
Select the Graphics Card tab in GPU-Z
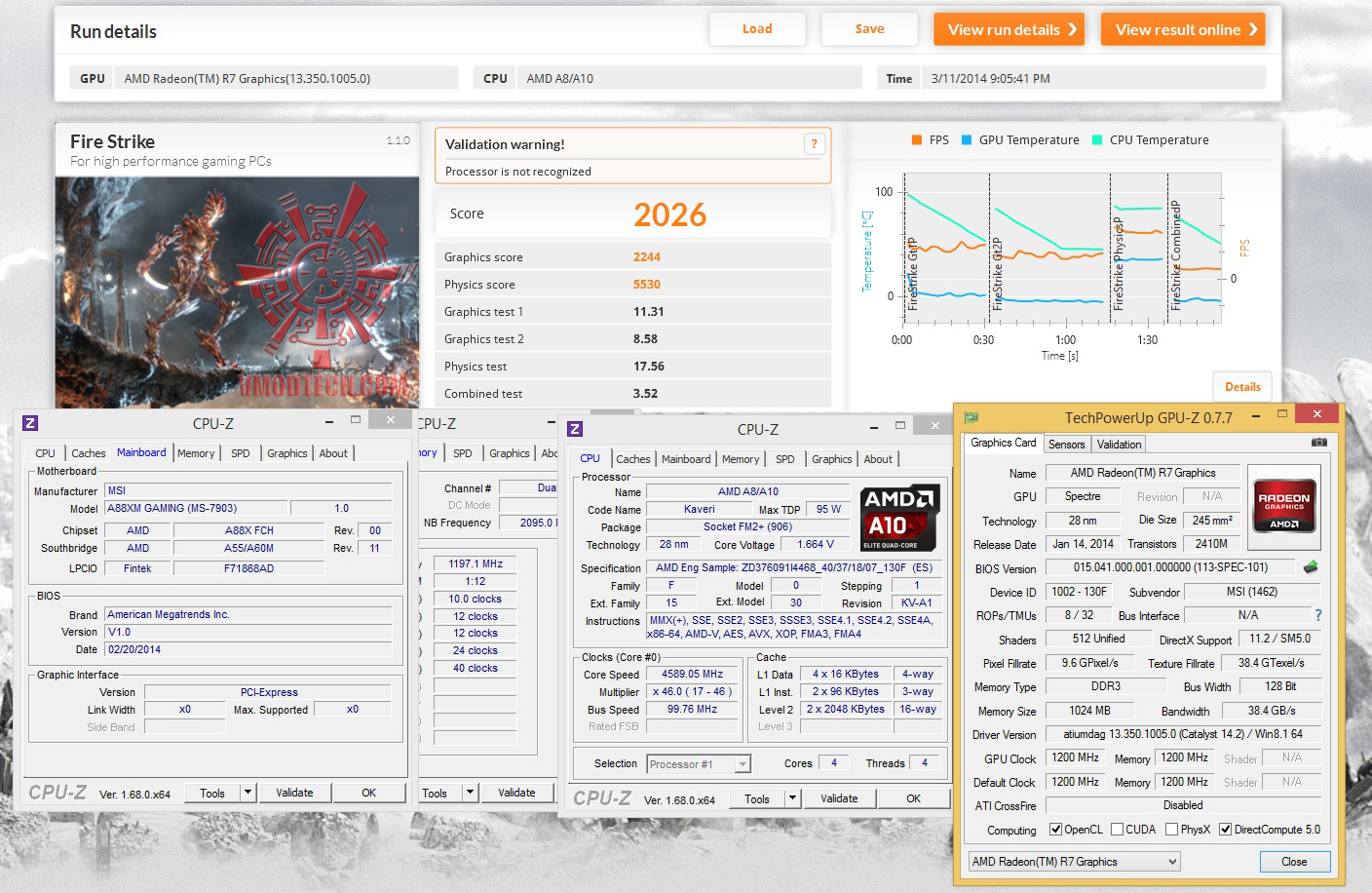(1004, 443)
